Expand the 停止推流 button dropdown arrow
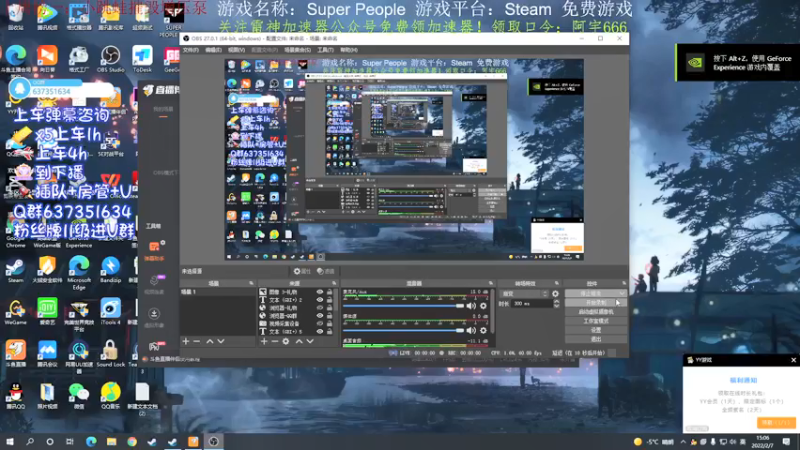Viewport: 800px width, 450px height. pos(622,293)
